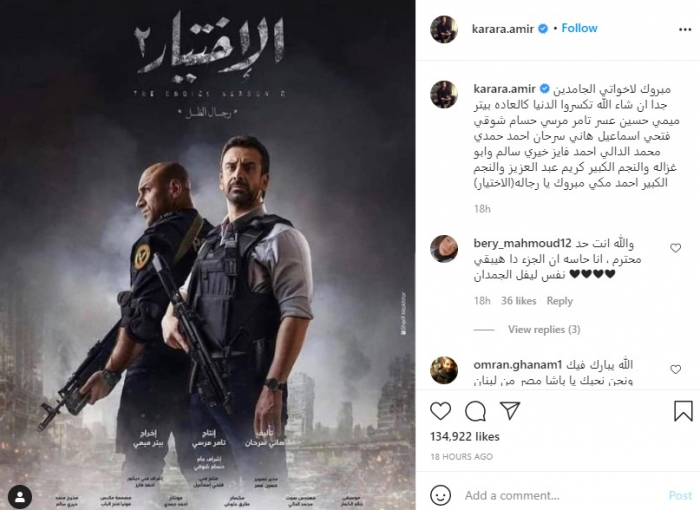This screenshot has width=700, height=510.
Task: Open the karara.amir username in header
Action: coord(503,29)
